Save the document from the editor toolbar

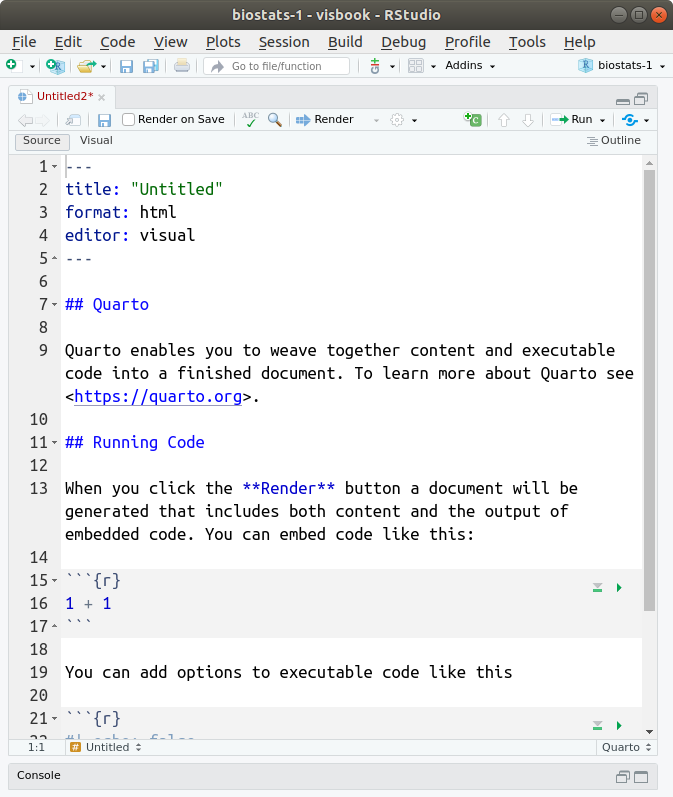pyautogui.click(x=104, y=120)
